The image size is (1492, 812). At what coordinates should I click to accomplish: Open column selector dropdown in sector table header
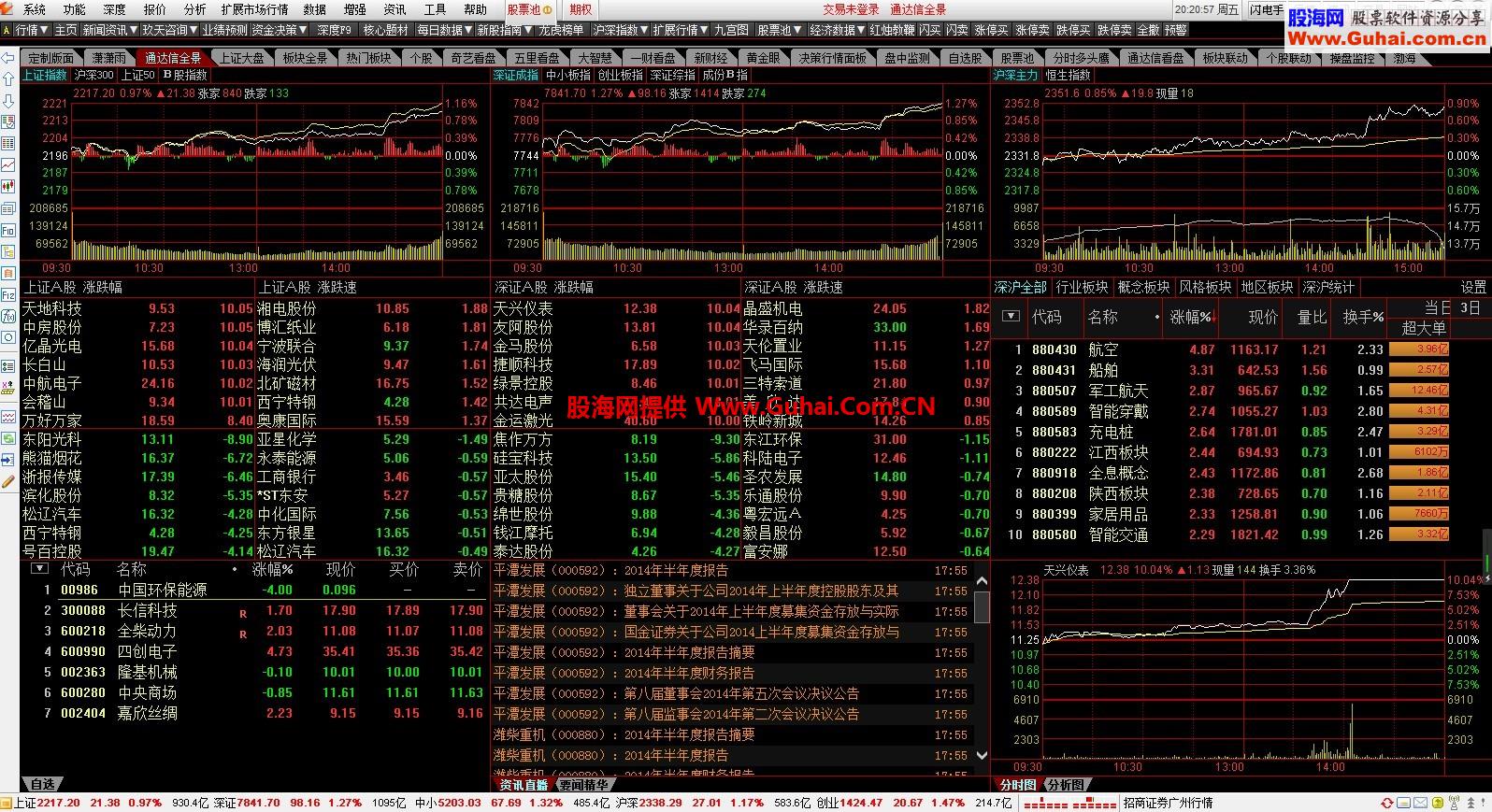pos(1010,316)
